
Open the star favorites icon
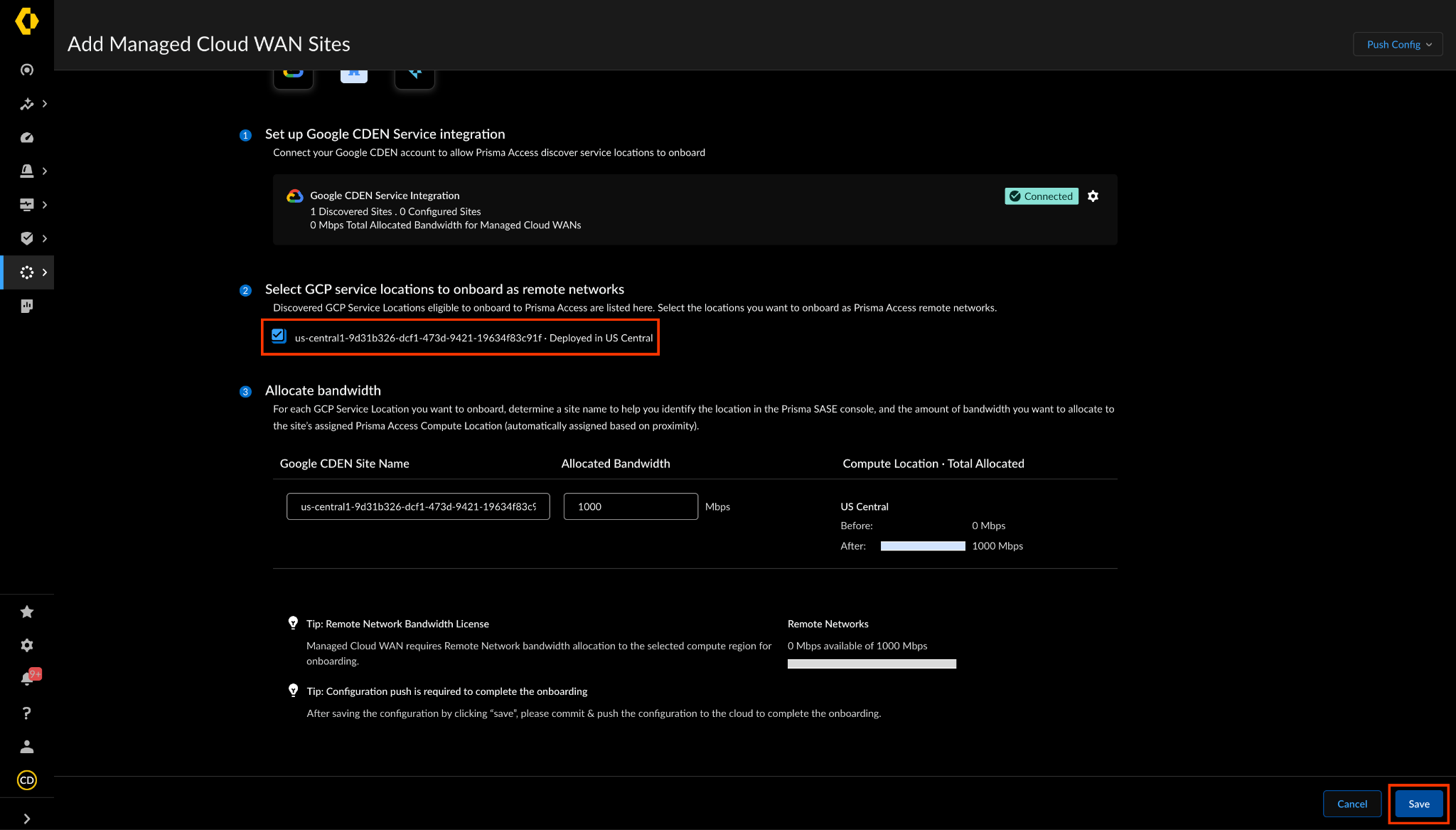pos(27,612)
